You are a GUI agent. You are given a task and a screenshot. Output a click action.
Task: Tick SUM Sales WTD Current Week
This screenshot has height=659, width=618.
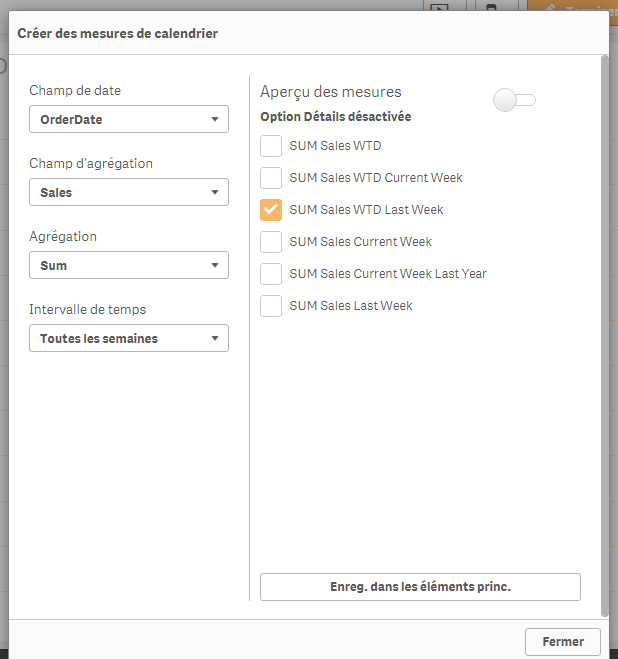[271, 178]
